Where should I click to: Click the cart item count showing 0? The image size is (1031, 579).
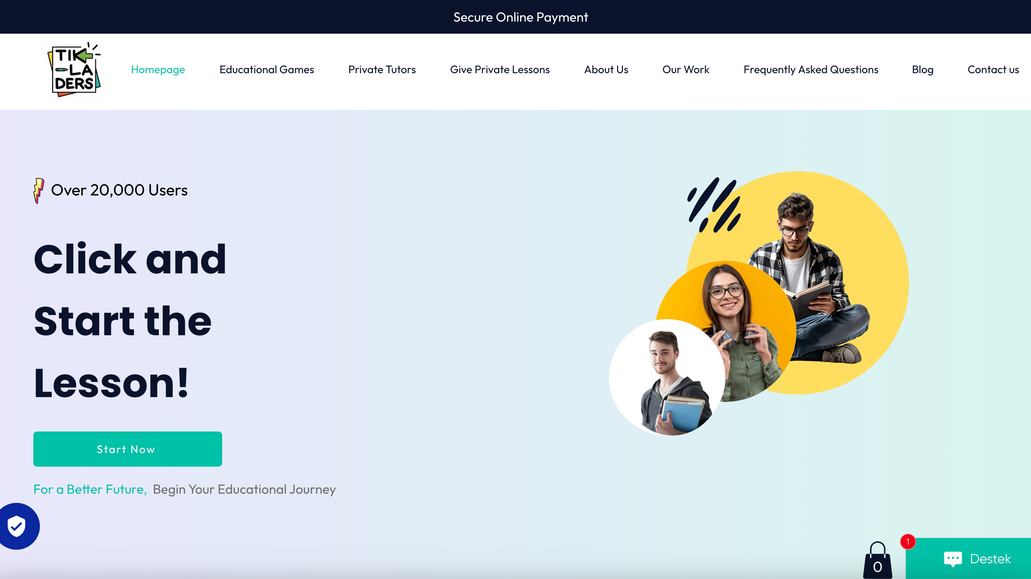(x=877, y=565)
